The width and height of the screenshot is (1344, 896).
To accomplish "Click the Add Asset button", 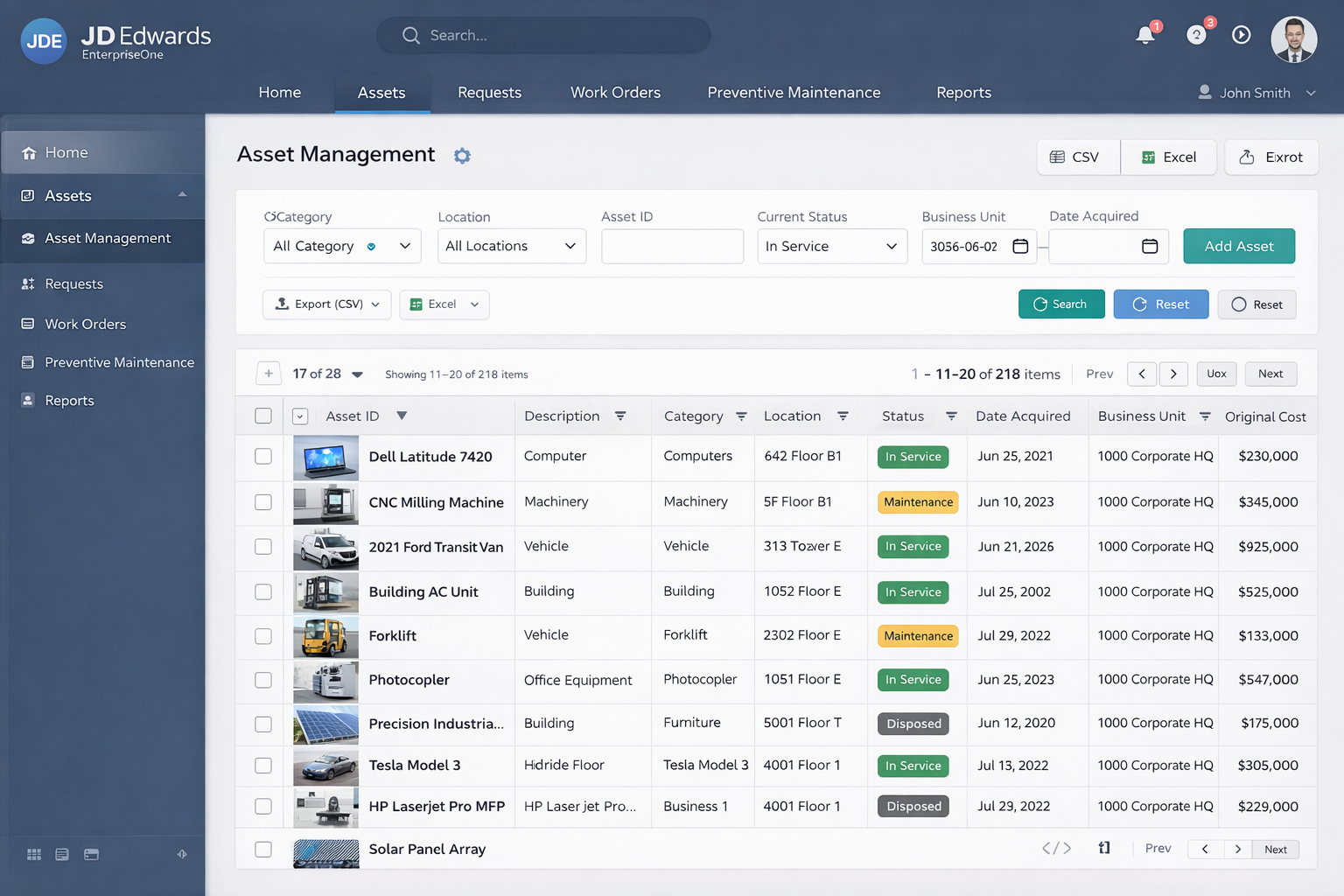I will [1238, 247].
